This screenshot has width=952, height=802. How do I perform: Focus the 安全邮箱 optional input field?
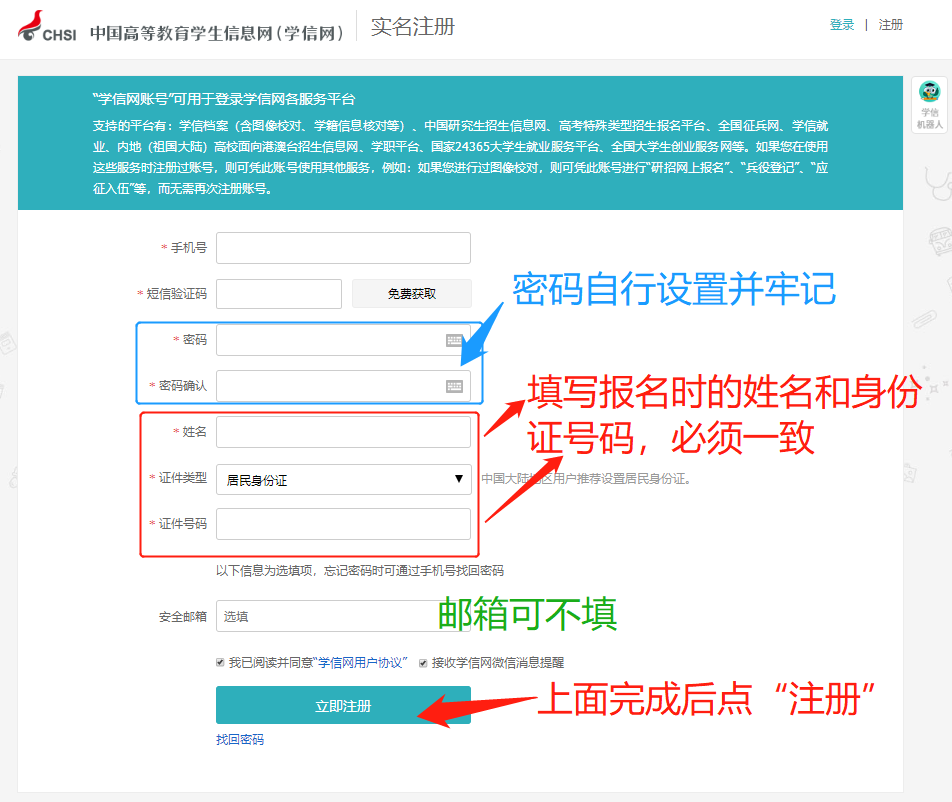[344, 616]
